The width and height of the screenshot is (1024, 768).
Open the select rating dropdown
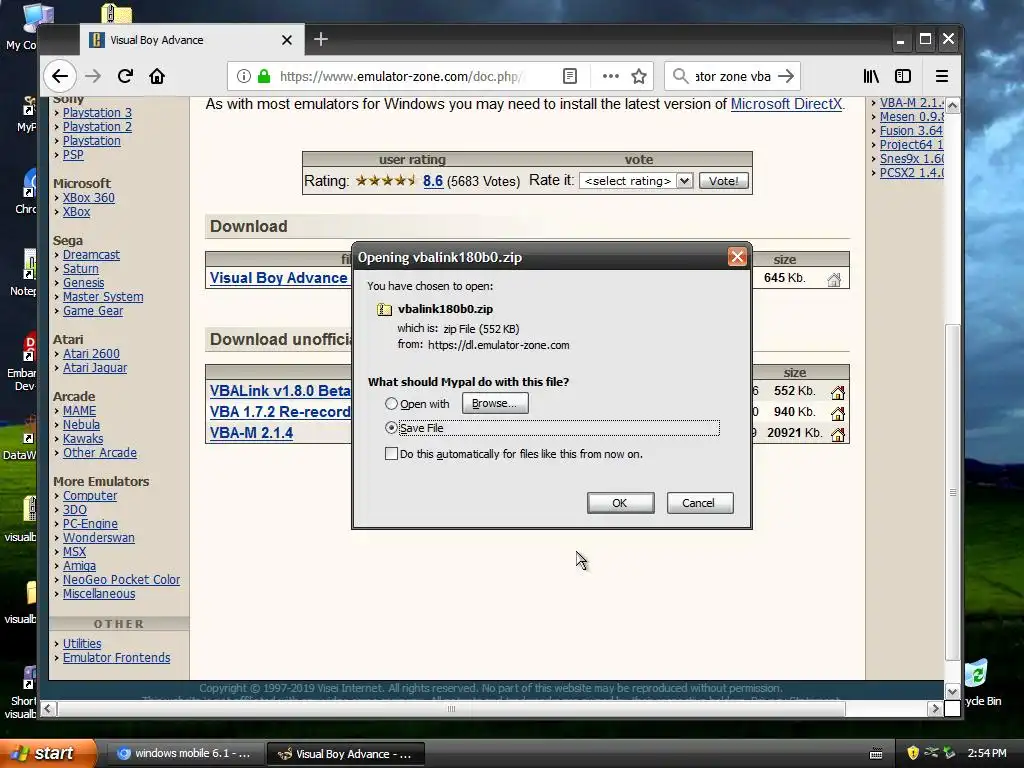click(635, 181)
